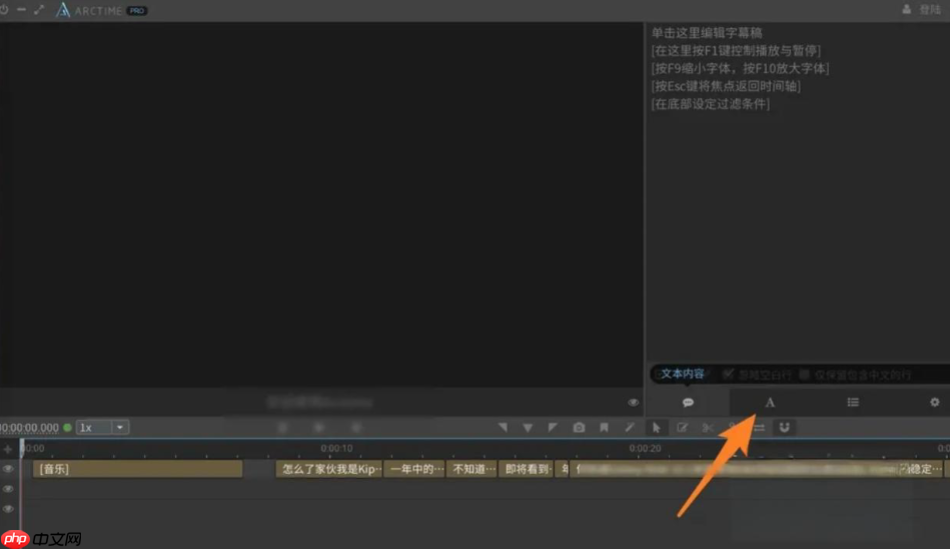The width and height of the screenshot is (950, 549).
Task: Toggle visibility of the second subtitle track
Action: click(8, 488)
